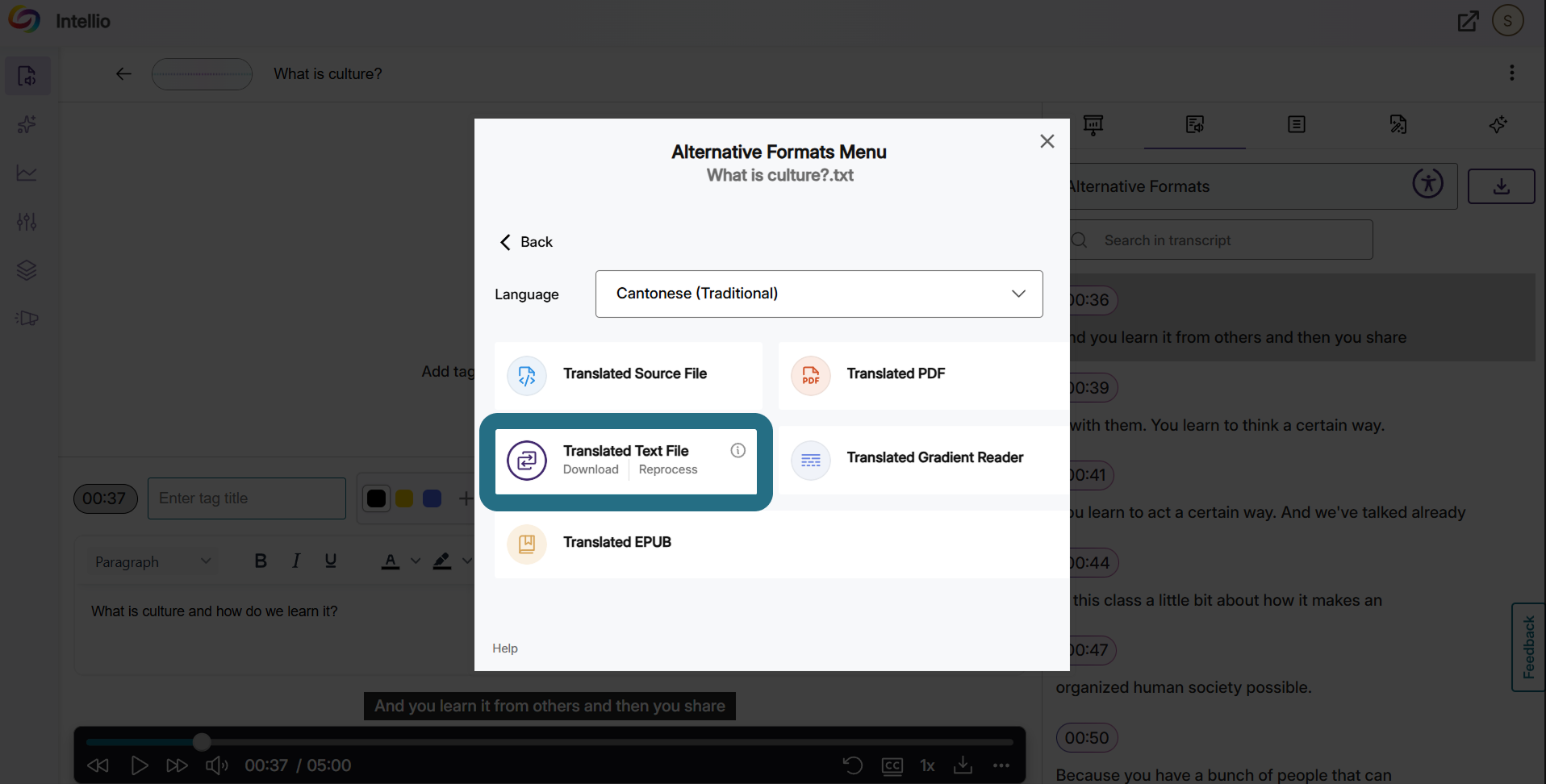Toggle bold formatting in the editor
This screenshot has height=784, width=1546.
[261, 561]
